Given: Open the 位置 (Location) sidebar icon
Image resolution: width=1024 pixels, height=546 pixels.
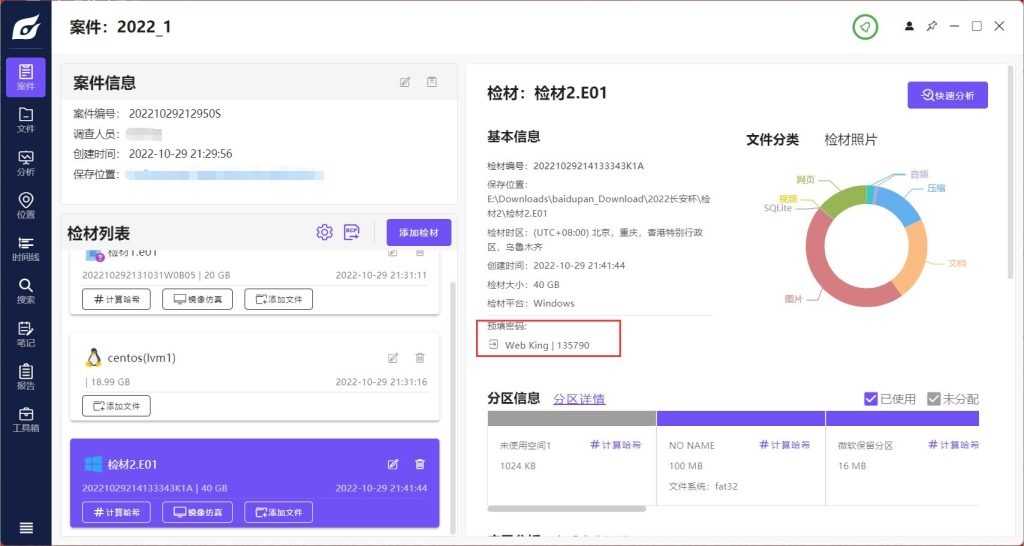Looking at the screenshot, I should (x=25, y=205).
